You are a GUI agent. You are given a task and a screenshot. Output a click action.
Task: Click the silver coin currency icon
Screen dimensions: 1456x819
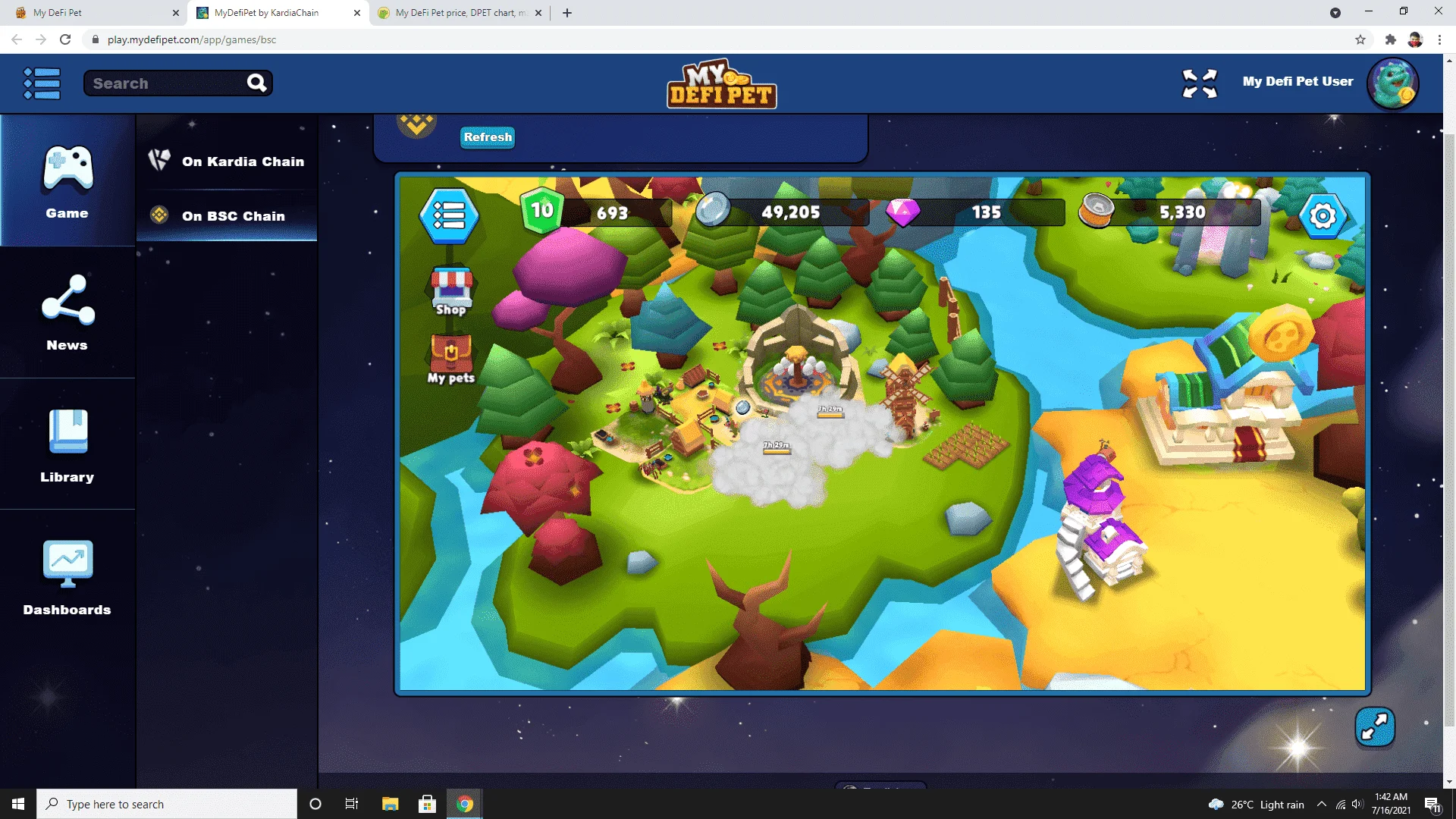[x=713, y=210]
